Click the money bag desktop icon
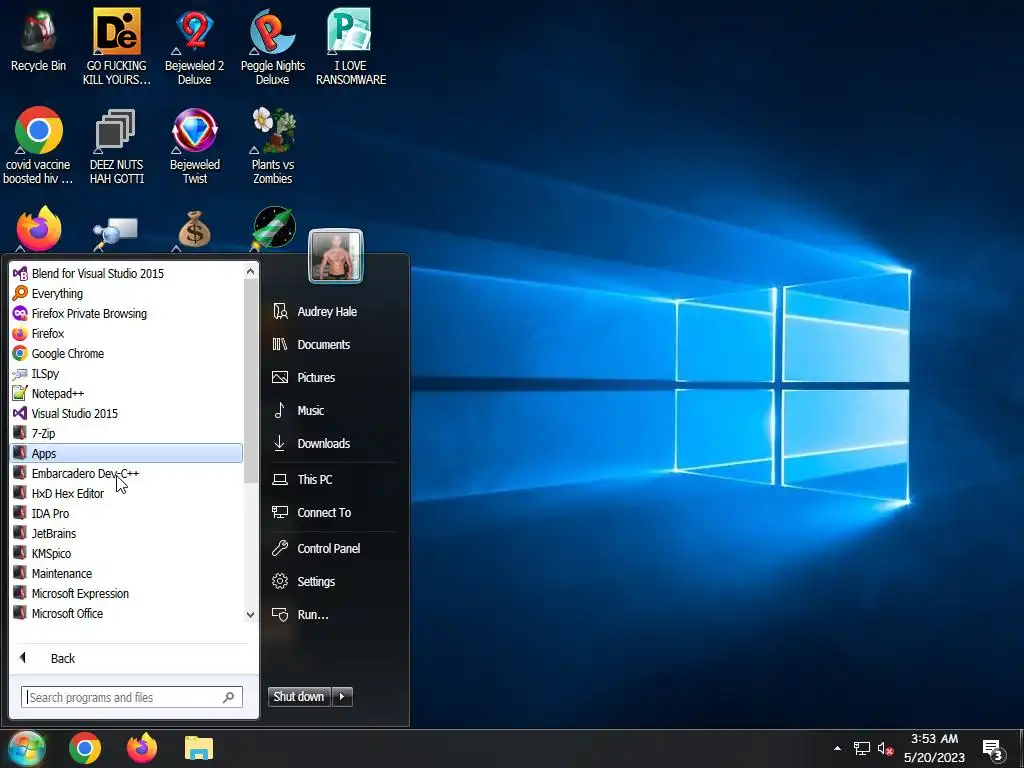Screen dimensions: 1024x768 click(x=195, y=229)
